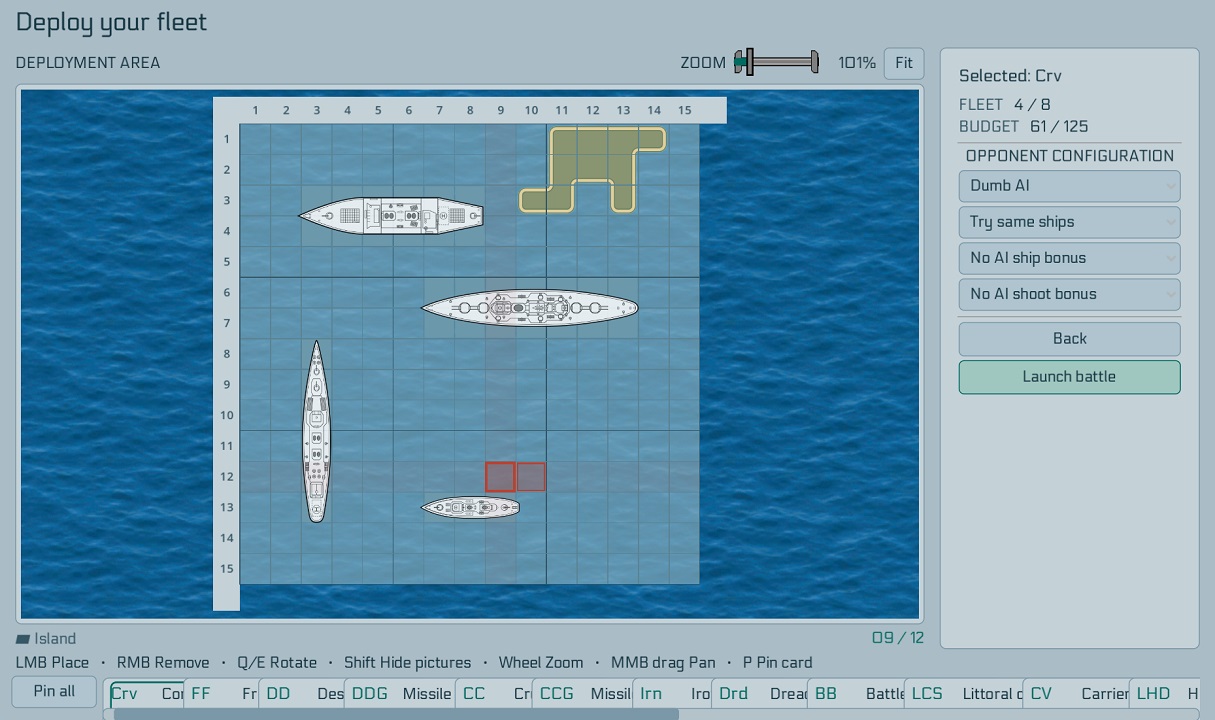This screenshot has width=1215, height=720.
Task: Select the Crv ship card
Action: coord(147,693)
